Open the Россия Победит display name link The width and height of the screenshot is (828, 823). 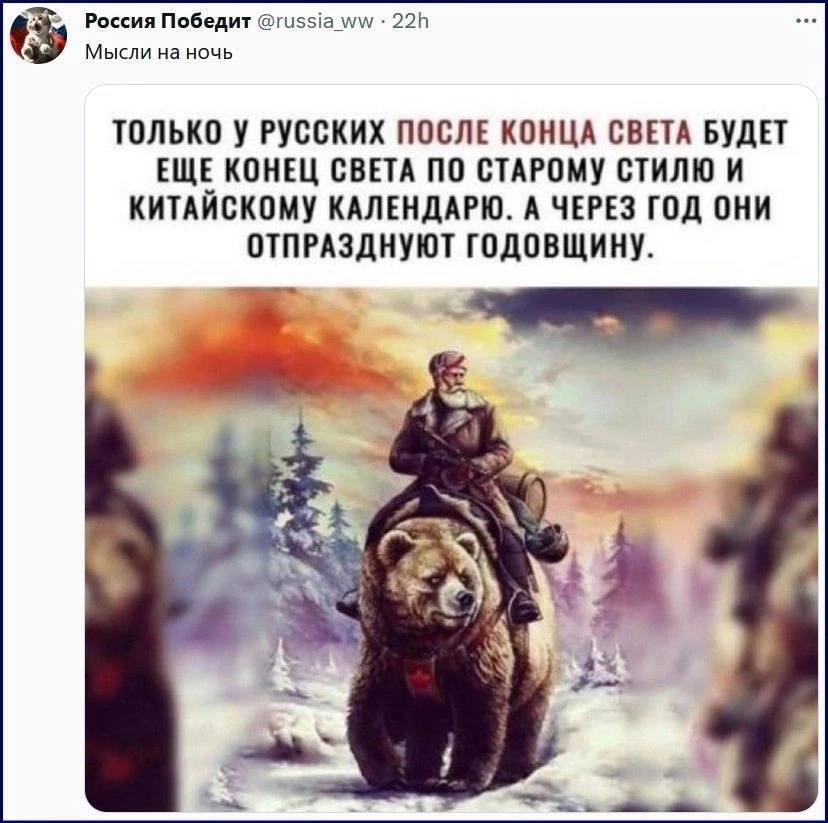(x=168, y=21)
